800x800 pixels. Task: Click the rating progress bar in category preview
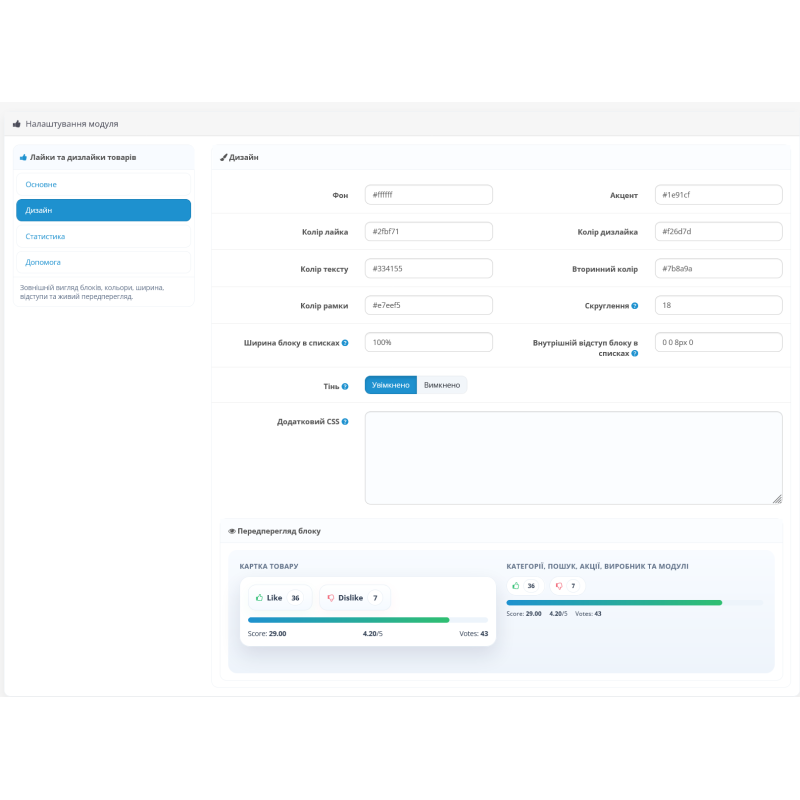click(x=635, y=603)
